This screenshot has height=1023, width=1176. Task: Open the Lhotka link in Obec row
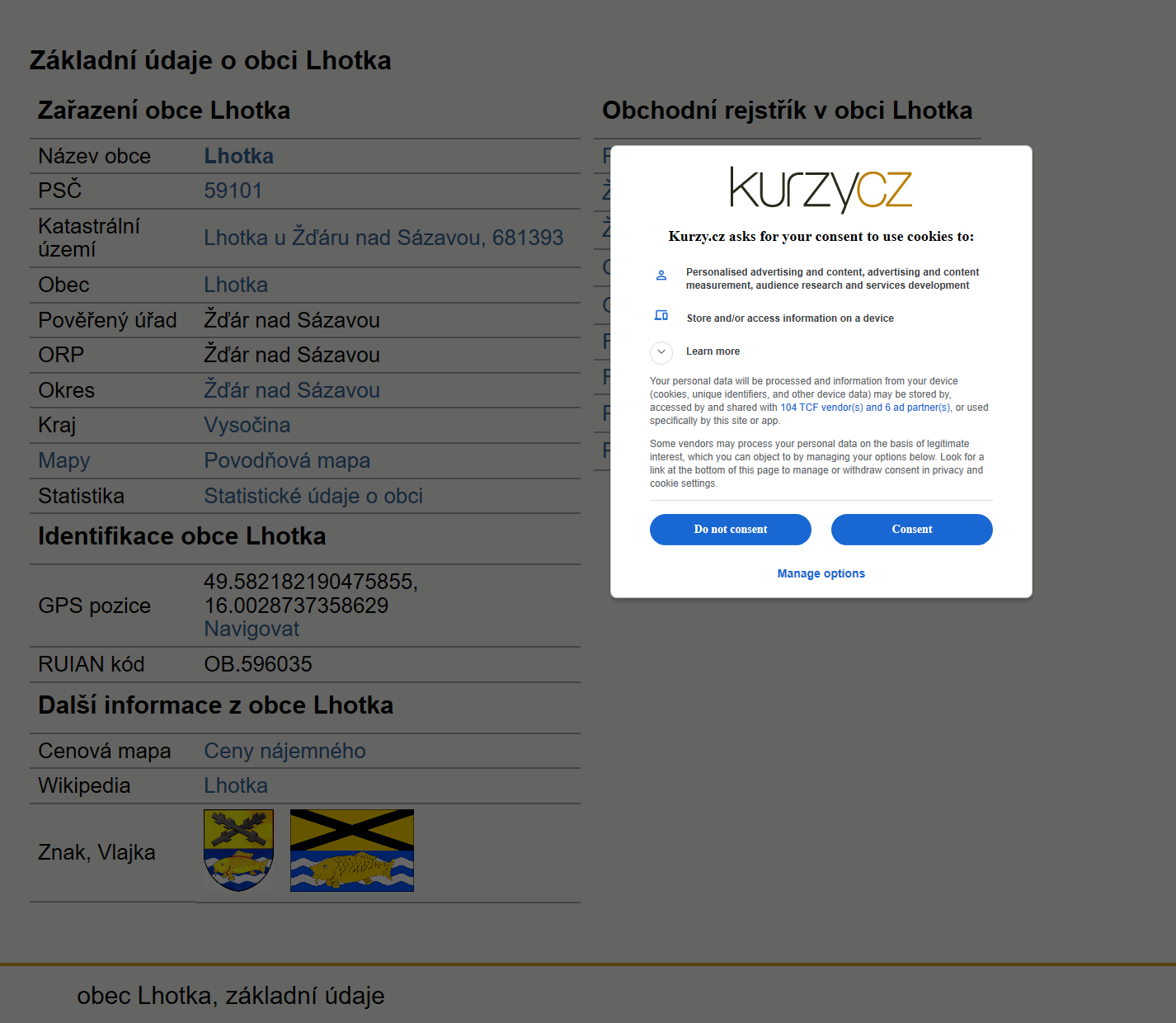(236, 285)
